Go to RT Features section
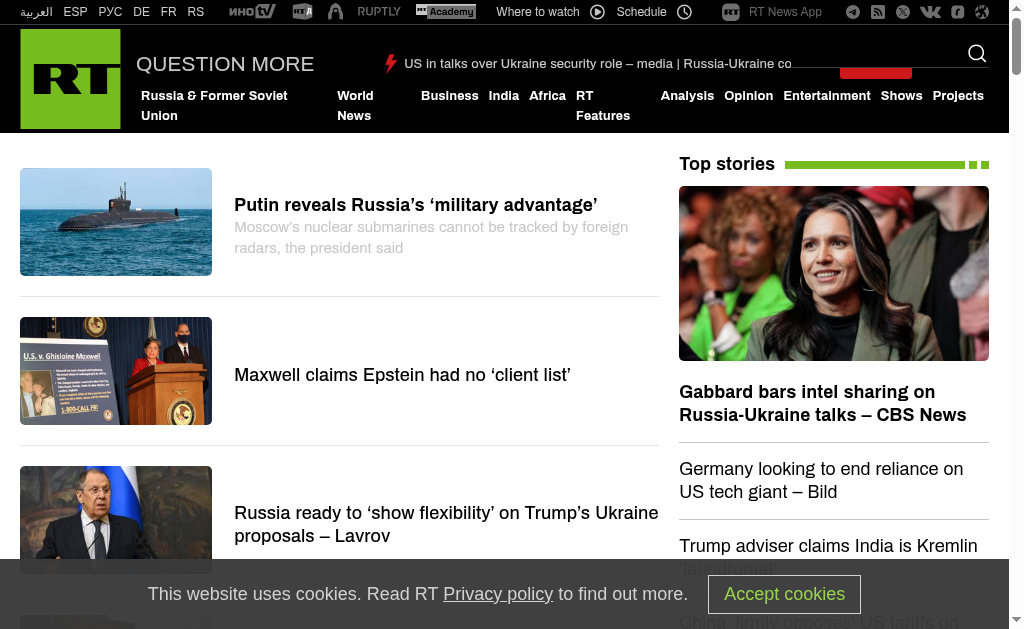The height and width of the screenshot is (629, 1024). tap(603, 105)
